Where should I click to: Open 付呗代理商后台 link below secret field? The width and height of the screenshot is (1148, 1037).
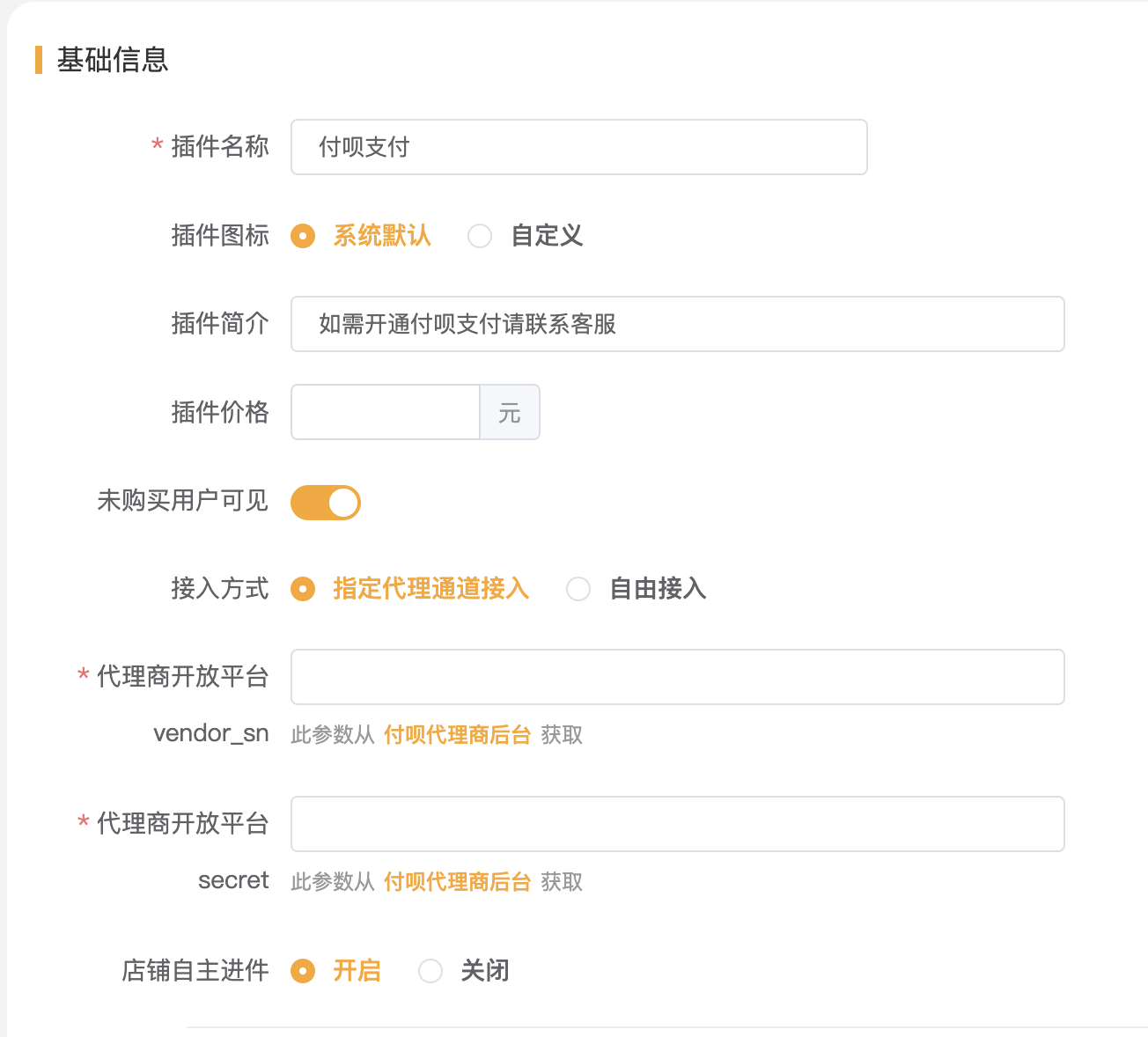coord(457,882)
